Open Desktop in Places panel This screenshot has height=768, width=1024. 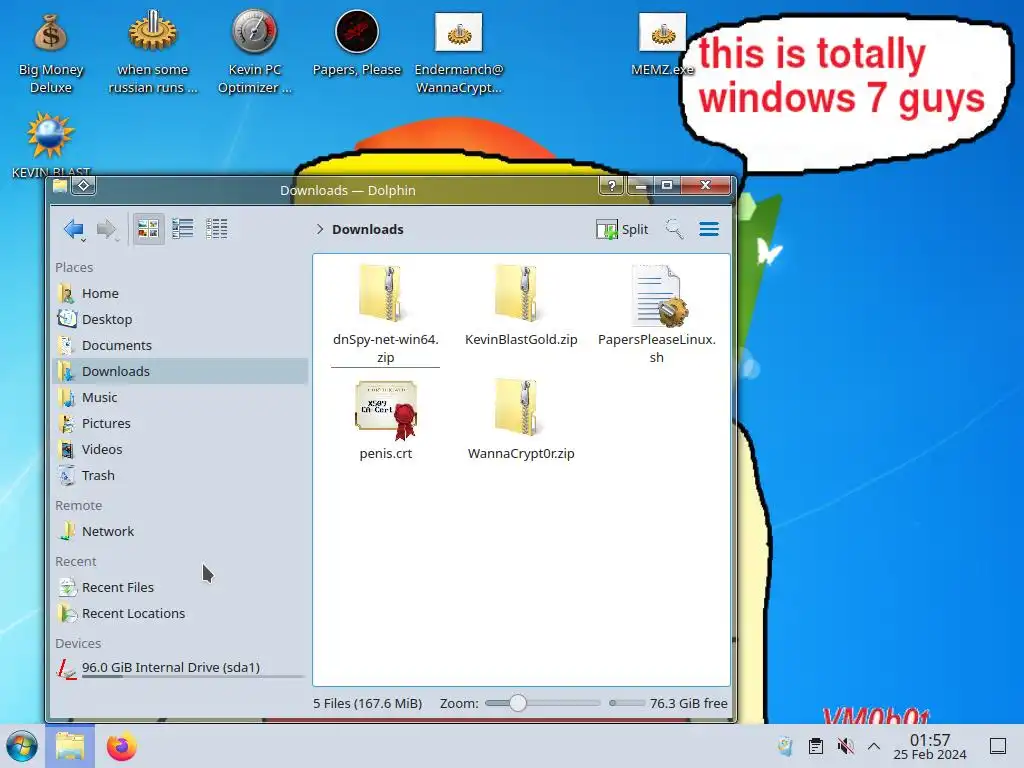pos(180,319)
